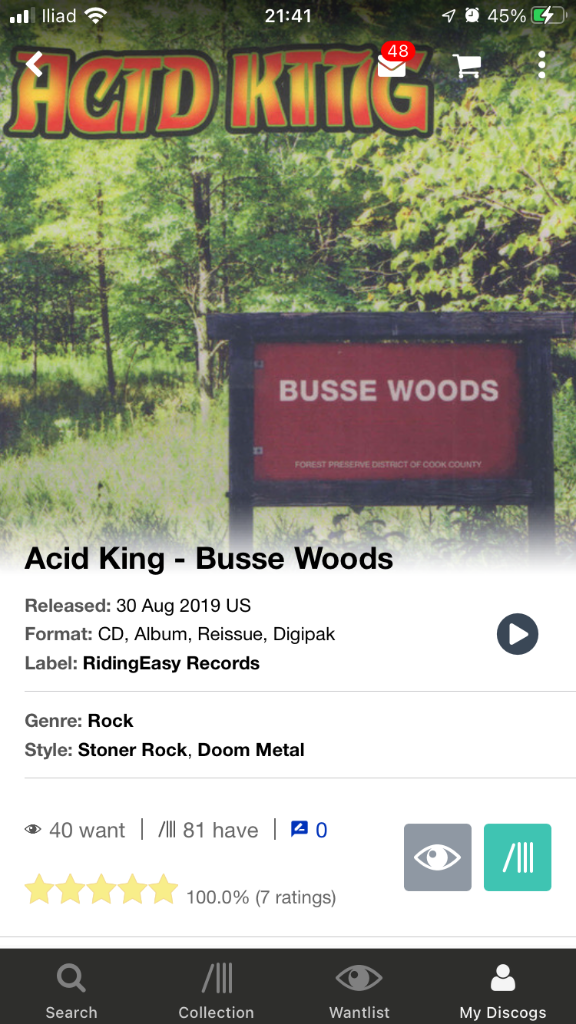Switch to the Search tab
The image size is (576, 1024).
[71, 991]
